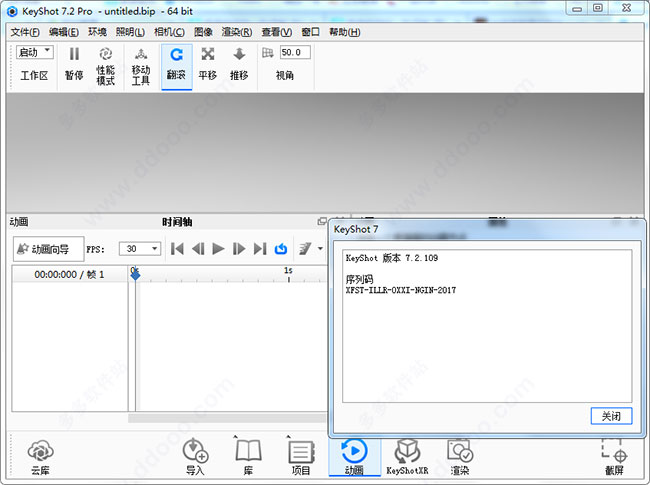Open the Render (渲染) dialog
This screenshot has width=650, height=485.
click(460, 457)
